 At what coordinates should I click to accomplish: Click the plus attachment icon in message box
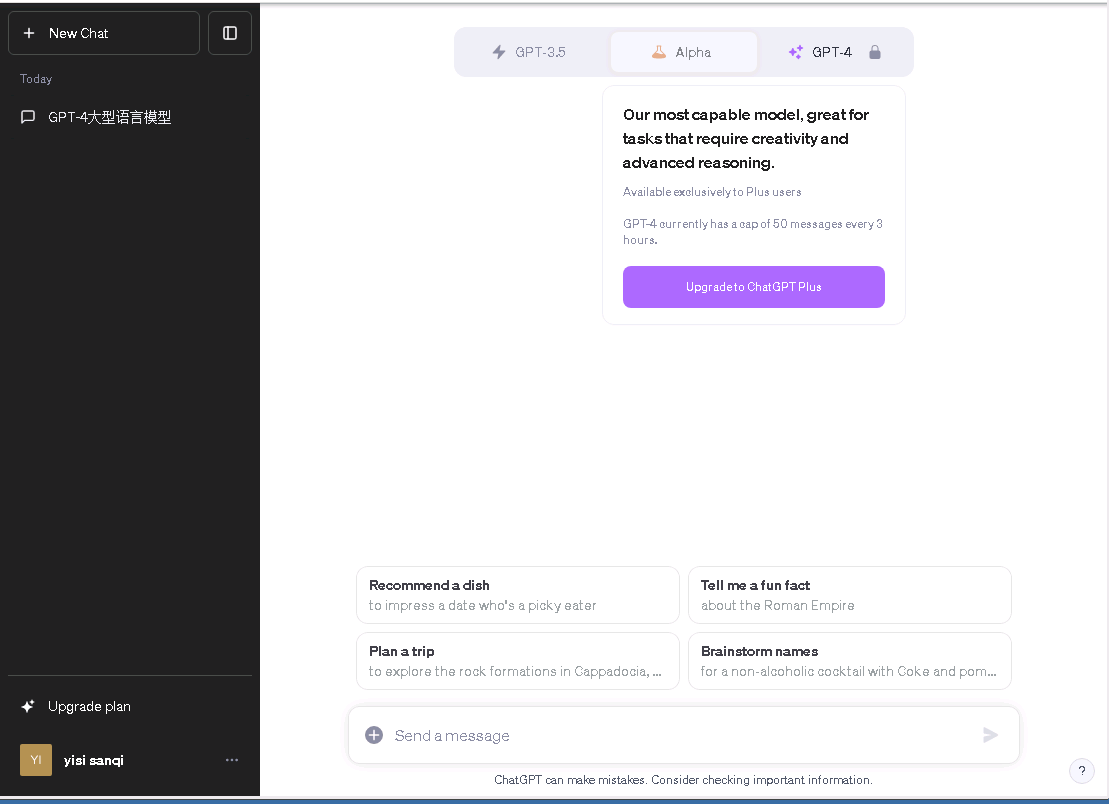click(374, 735)
